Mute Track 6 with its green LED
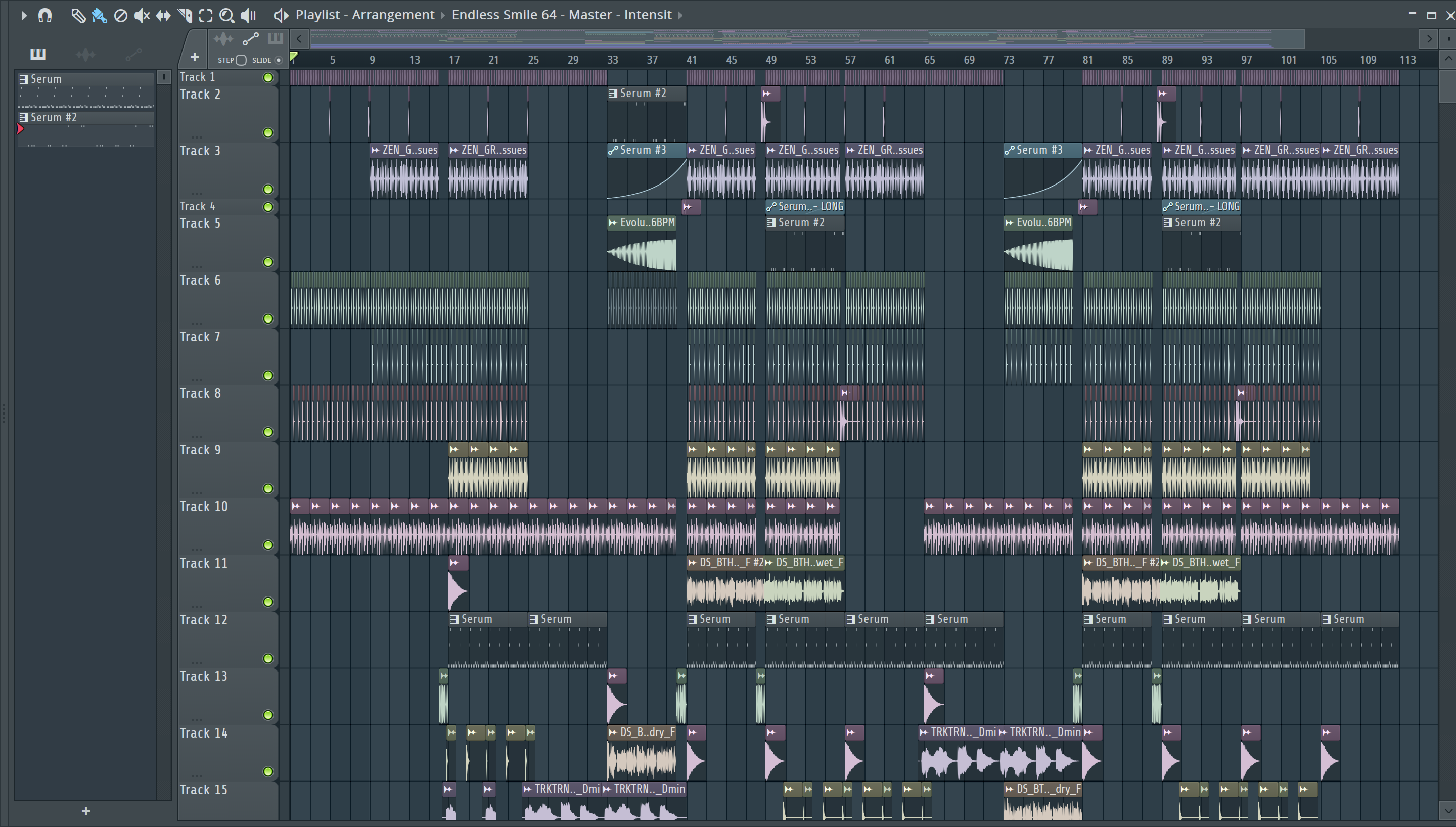 pos(268,318)
